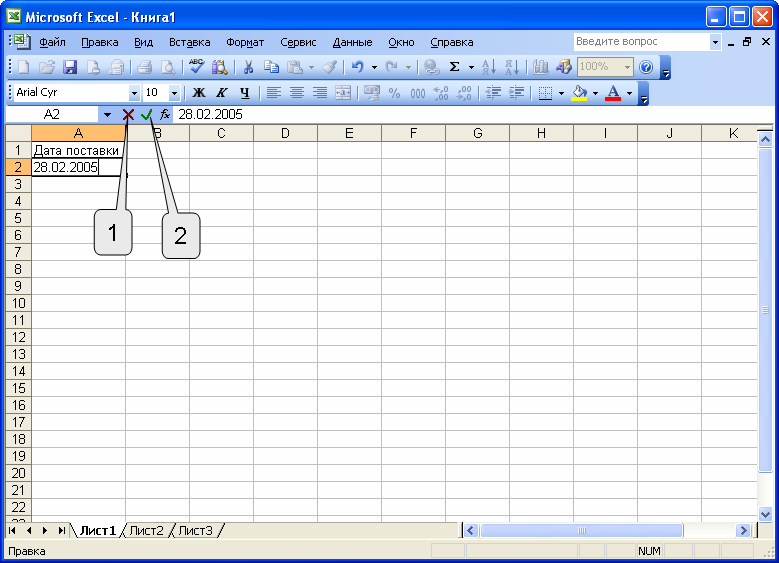Click the AutoSum sigma icon
The height and width of the screenshot is (563, 779).
pos(454,67)
